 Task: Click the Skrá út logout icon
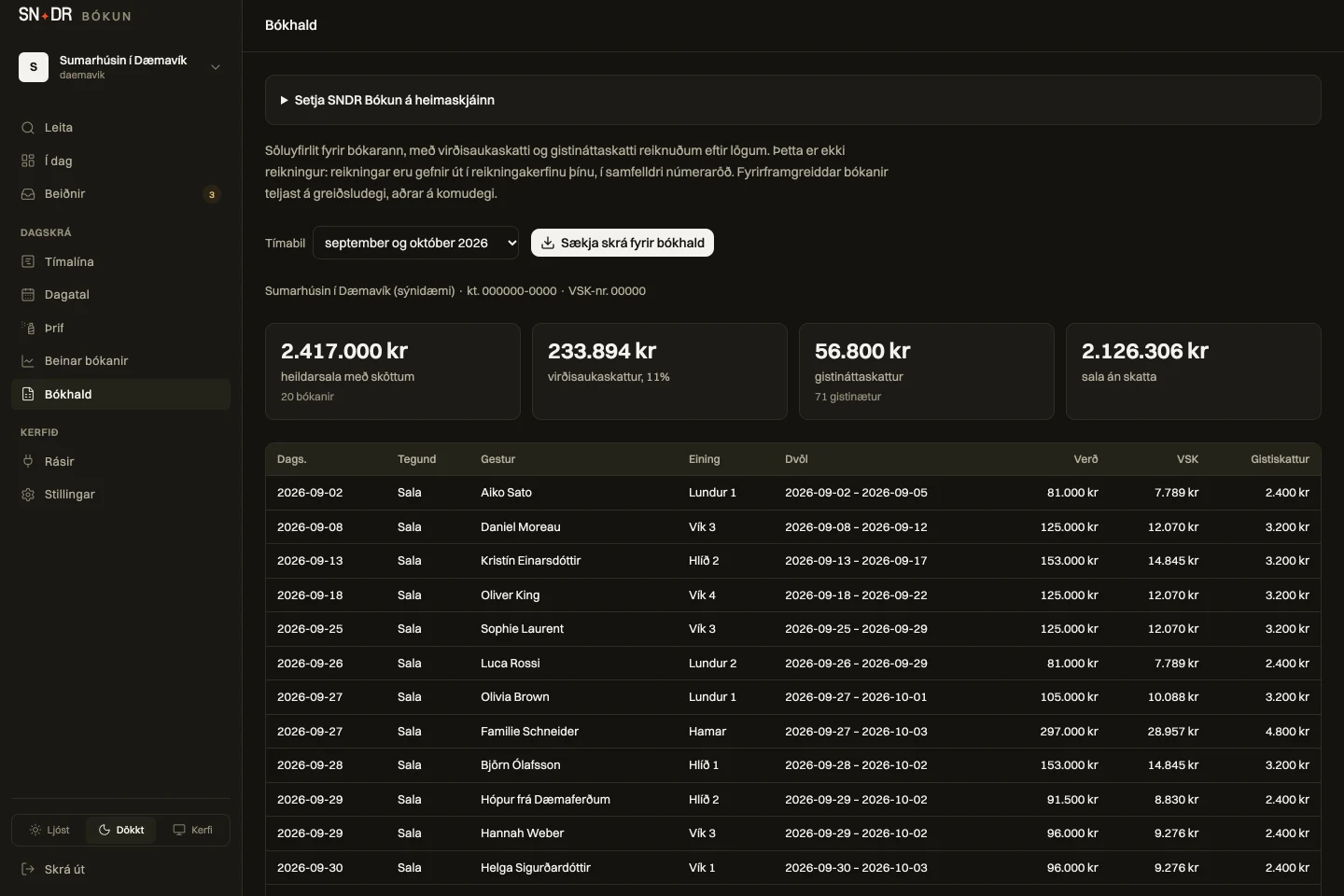pyautogui.click(x=28, y=870)
